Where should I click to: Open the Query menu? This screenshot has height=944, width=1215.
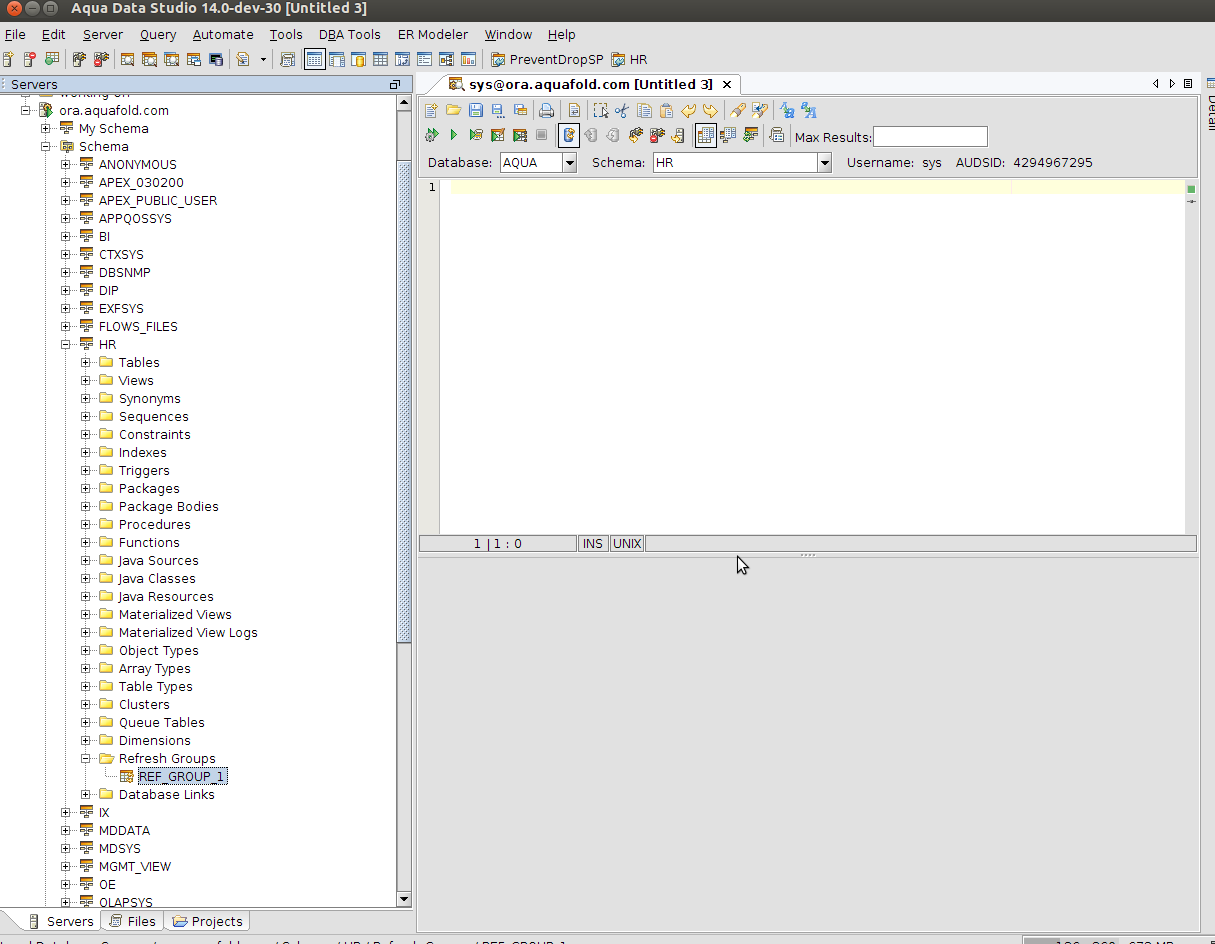(158, 34)
